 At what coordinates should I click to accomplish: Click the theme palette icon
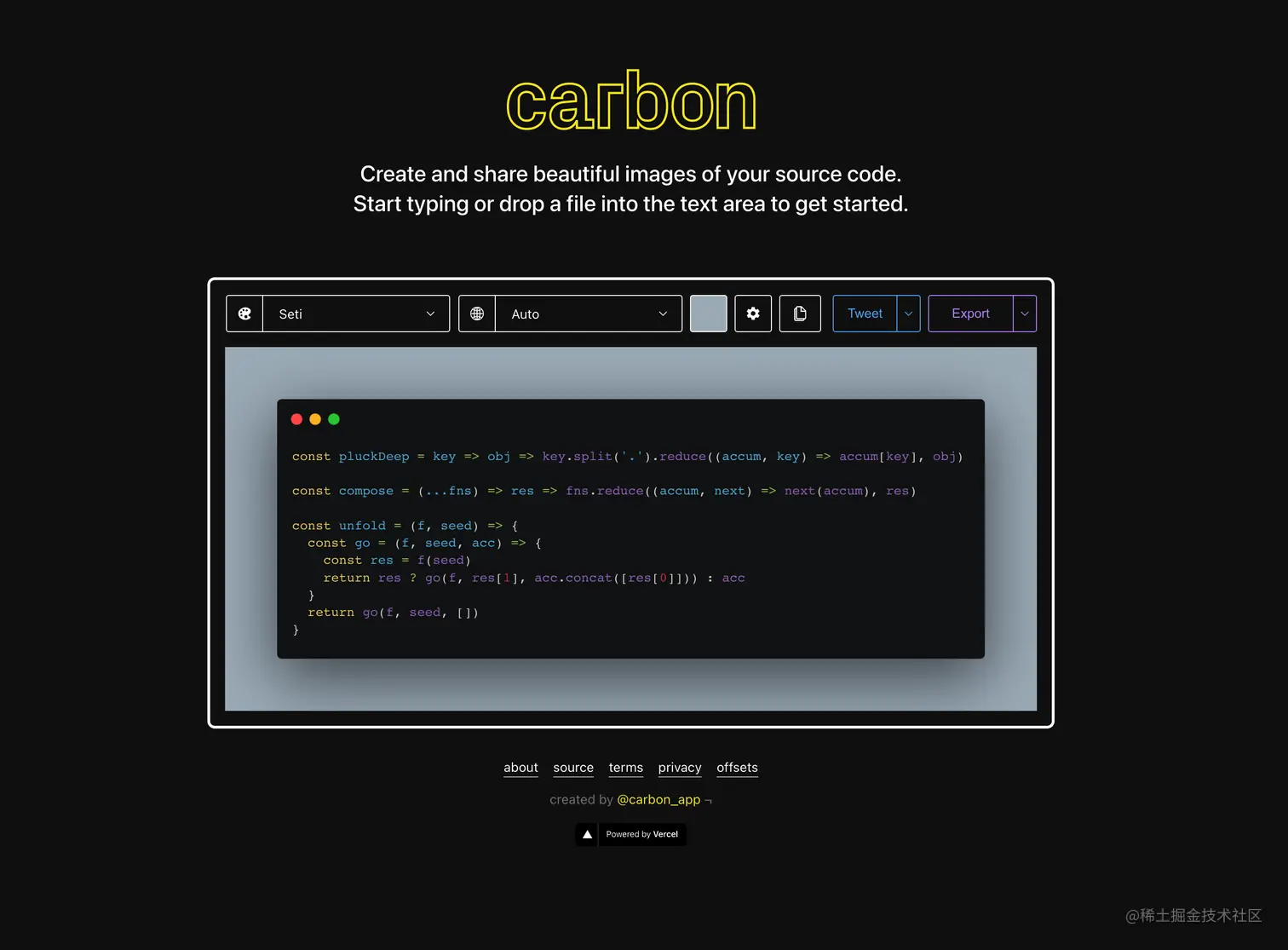coord(244,314)
